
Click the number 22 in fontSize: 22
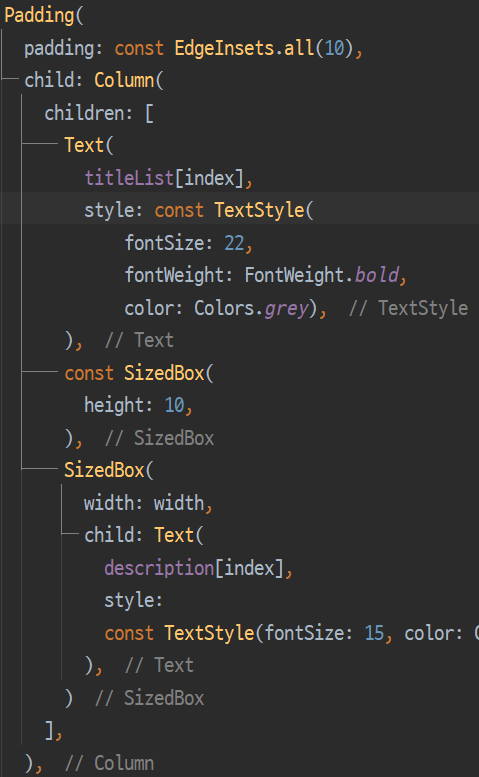pos(234,243)
